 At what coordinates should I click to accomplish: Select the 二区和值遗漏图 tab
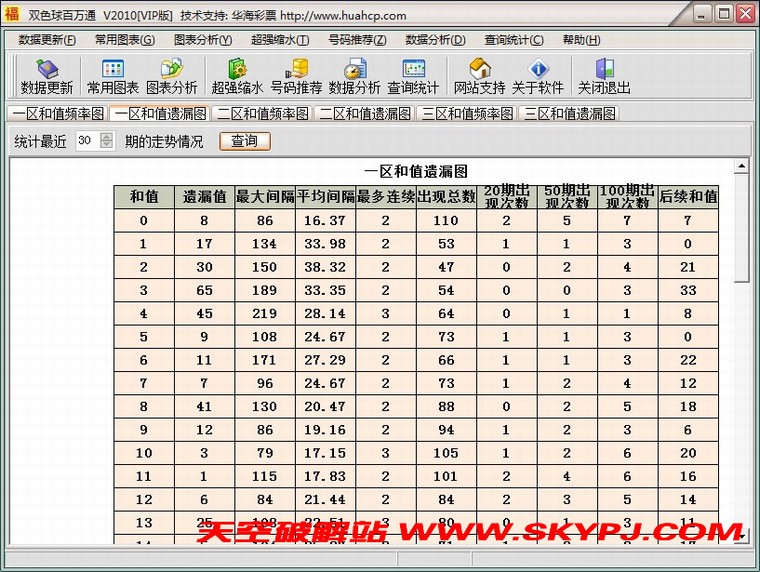point(365,113)
